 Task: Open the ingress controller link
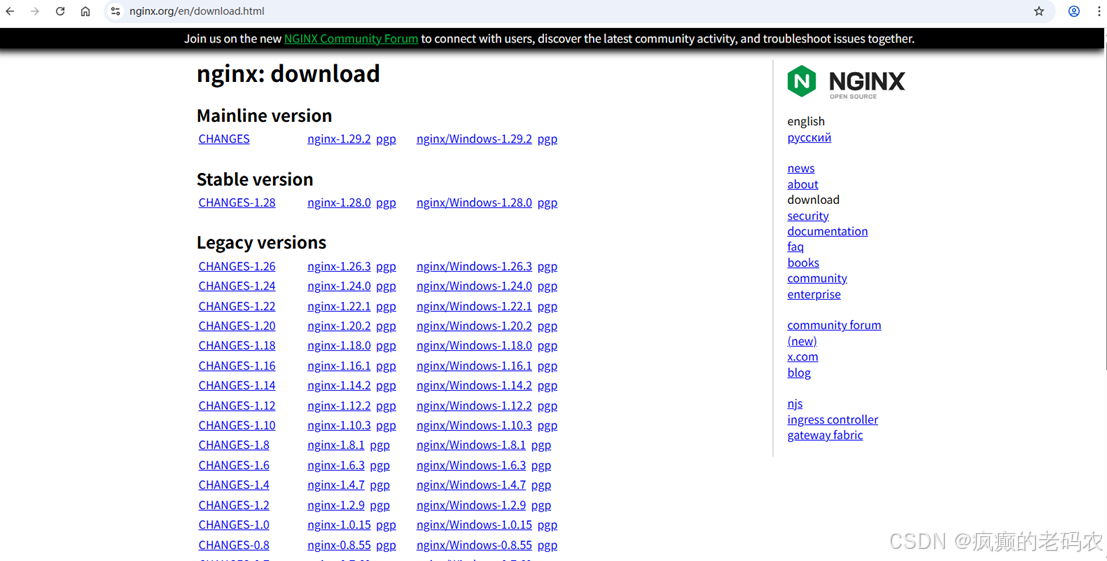832,420
